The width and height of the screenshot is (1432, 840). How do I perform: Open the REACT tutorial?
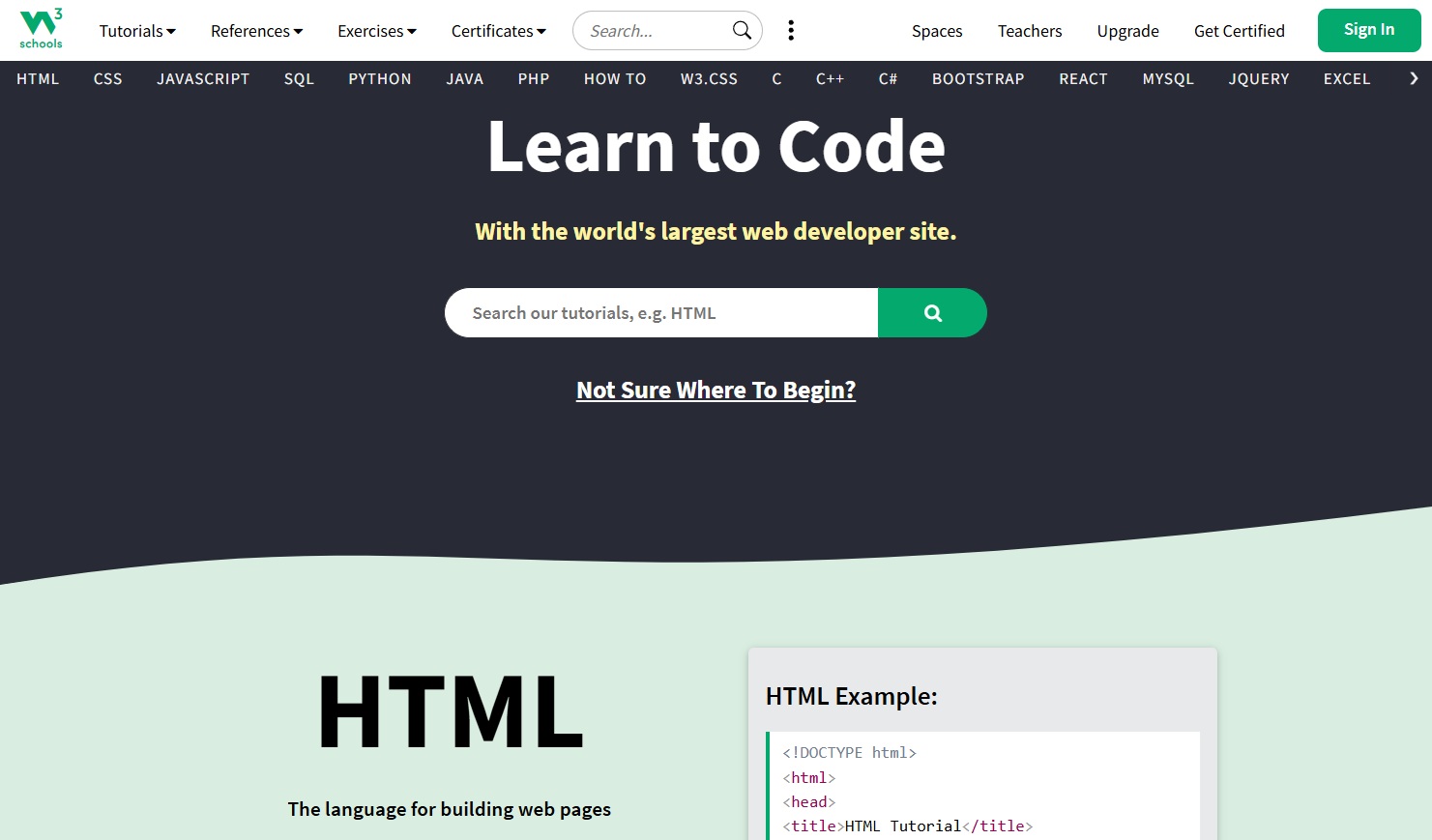point(1083,78)
